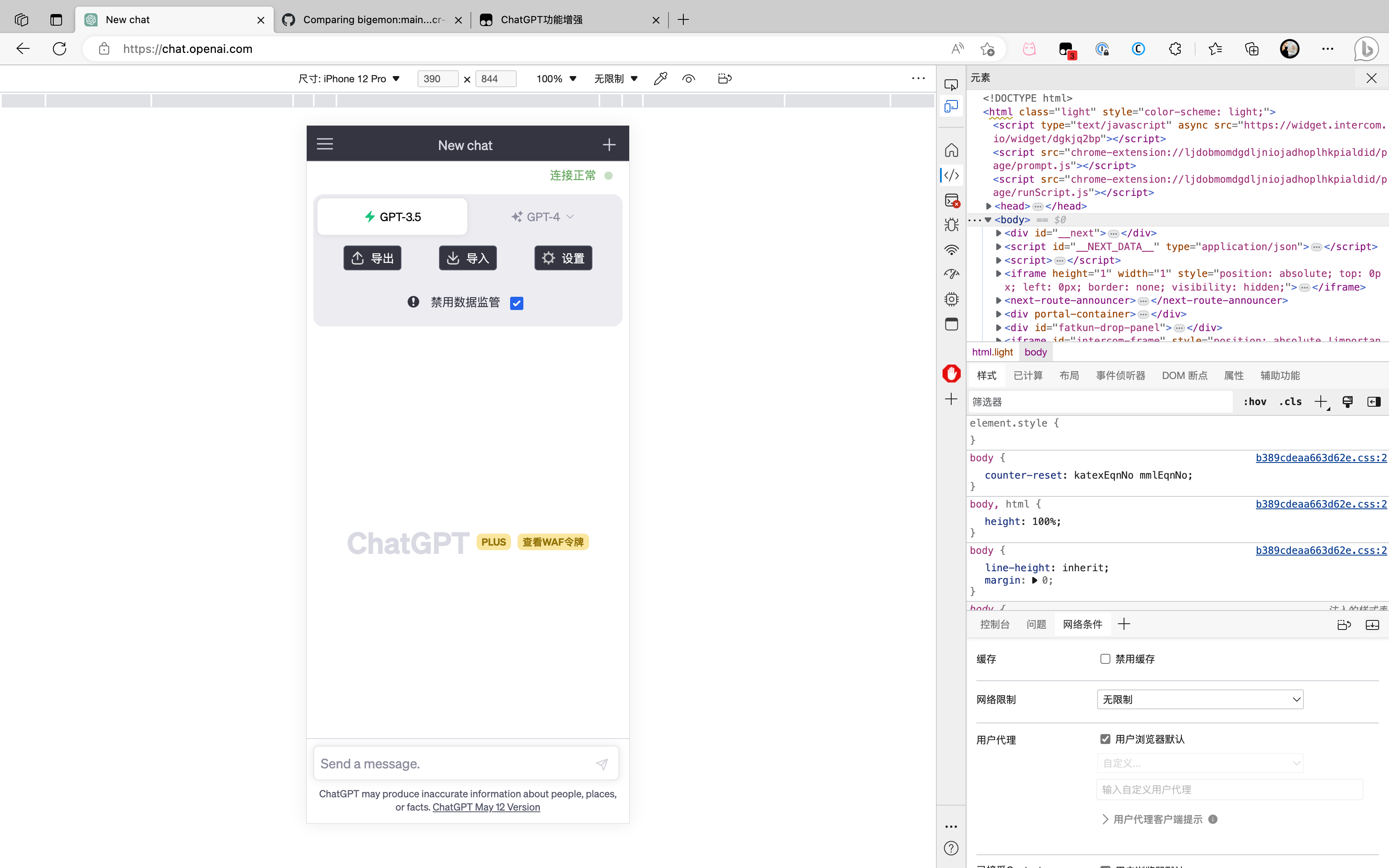The width and height of the screenshot is (1389, 868).
Task: Open the Bing sidebar icon
Action: point(1366,49)
